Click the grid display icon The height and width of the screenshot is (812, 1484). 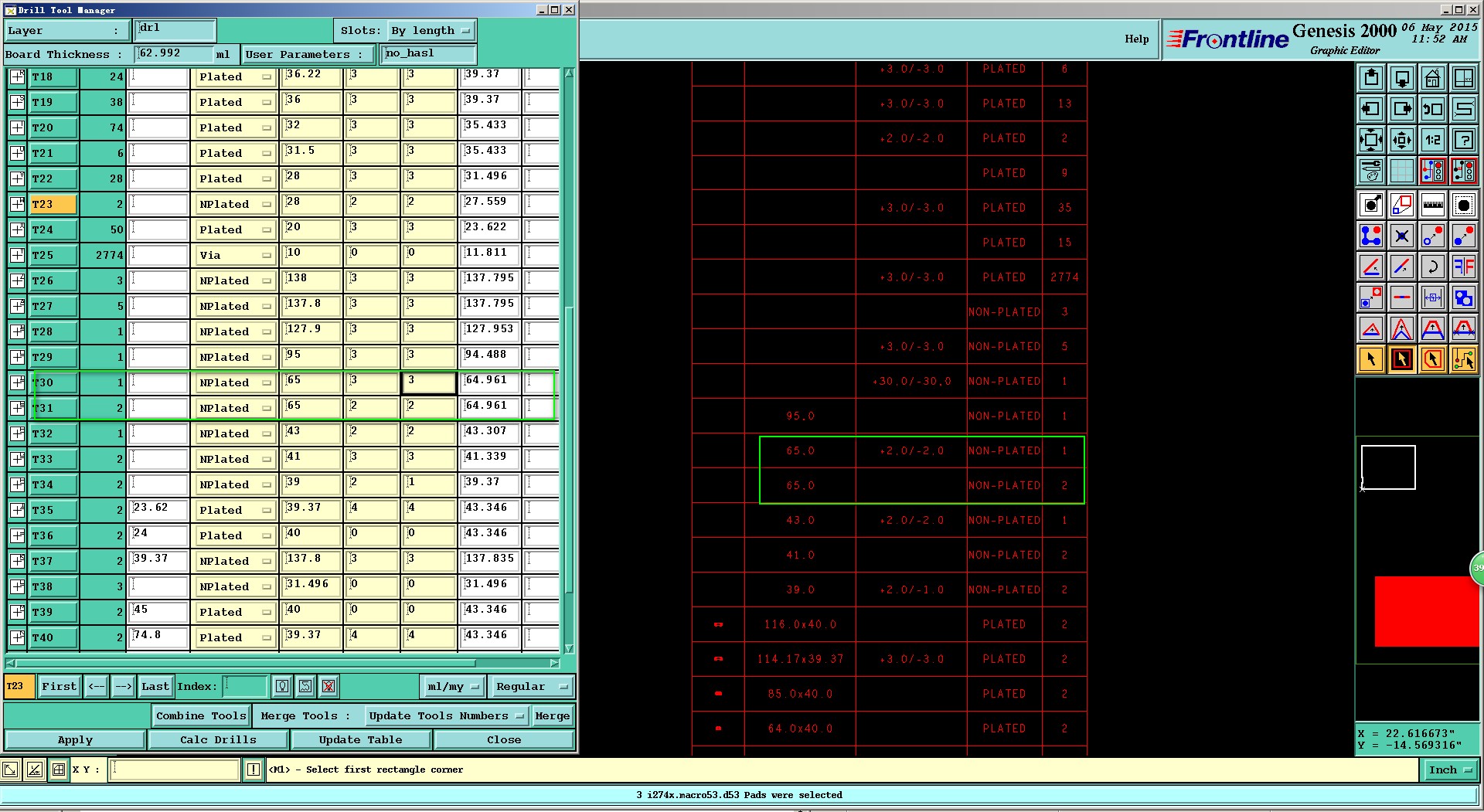point(1402,171)
